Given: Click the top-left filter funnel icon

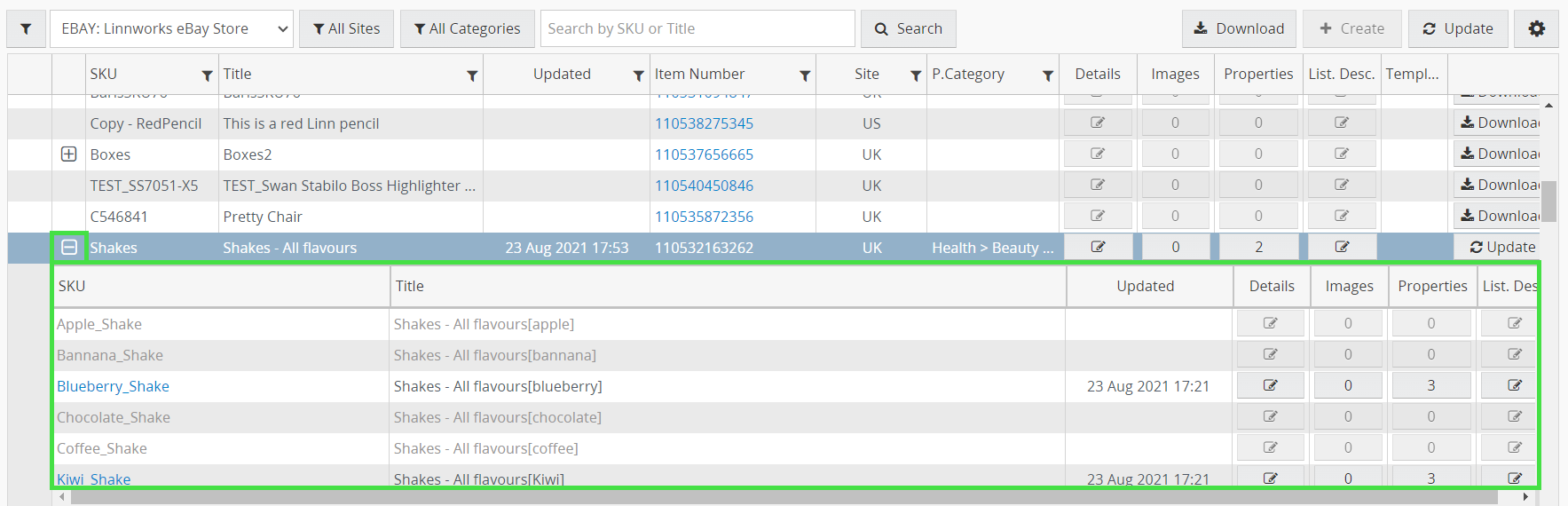Looking at the screenshot, I should (x=26, y=29).
